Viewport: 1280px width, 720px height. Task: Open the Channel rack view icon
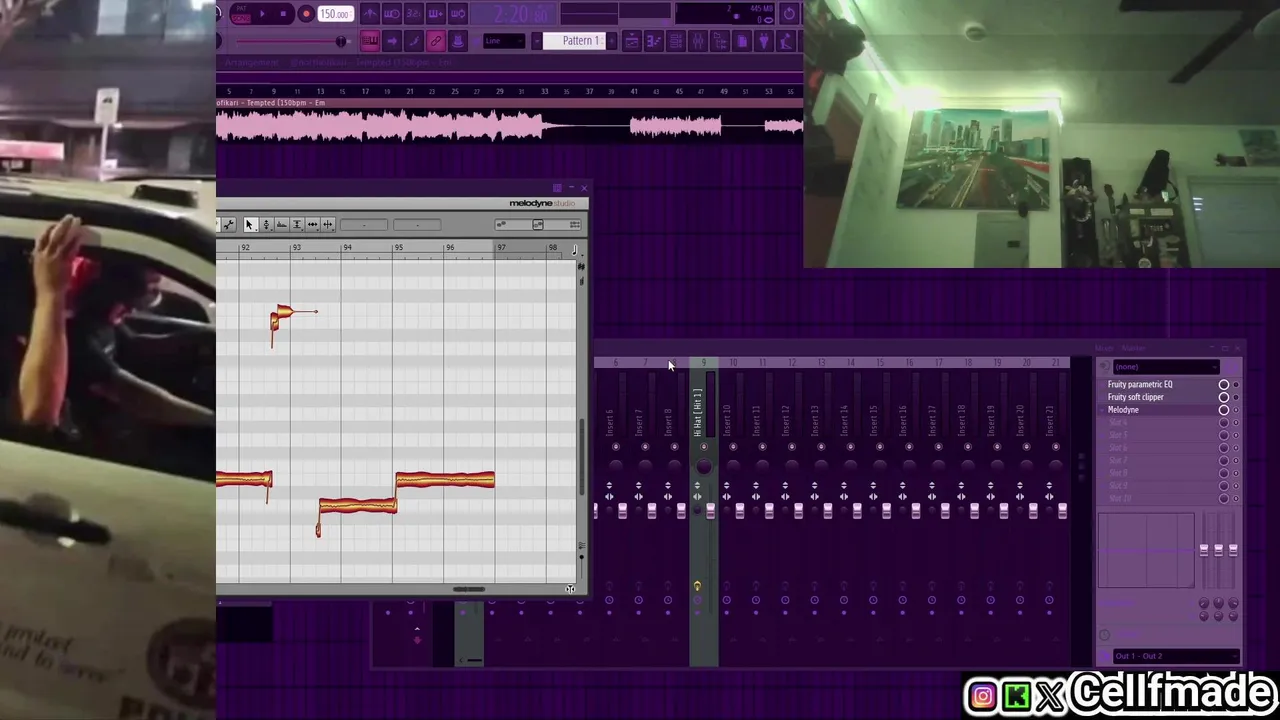(676, 41)
